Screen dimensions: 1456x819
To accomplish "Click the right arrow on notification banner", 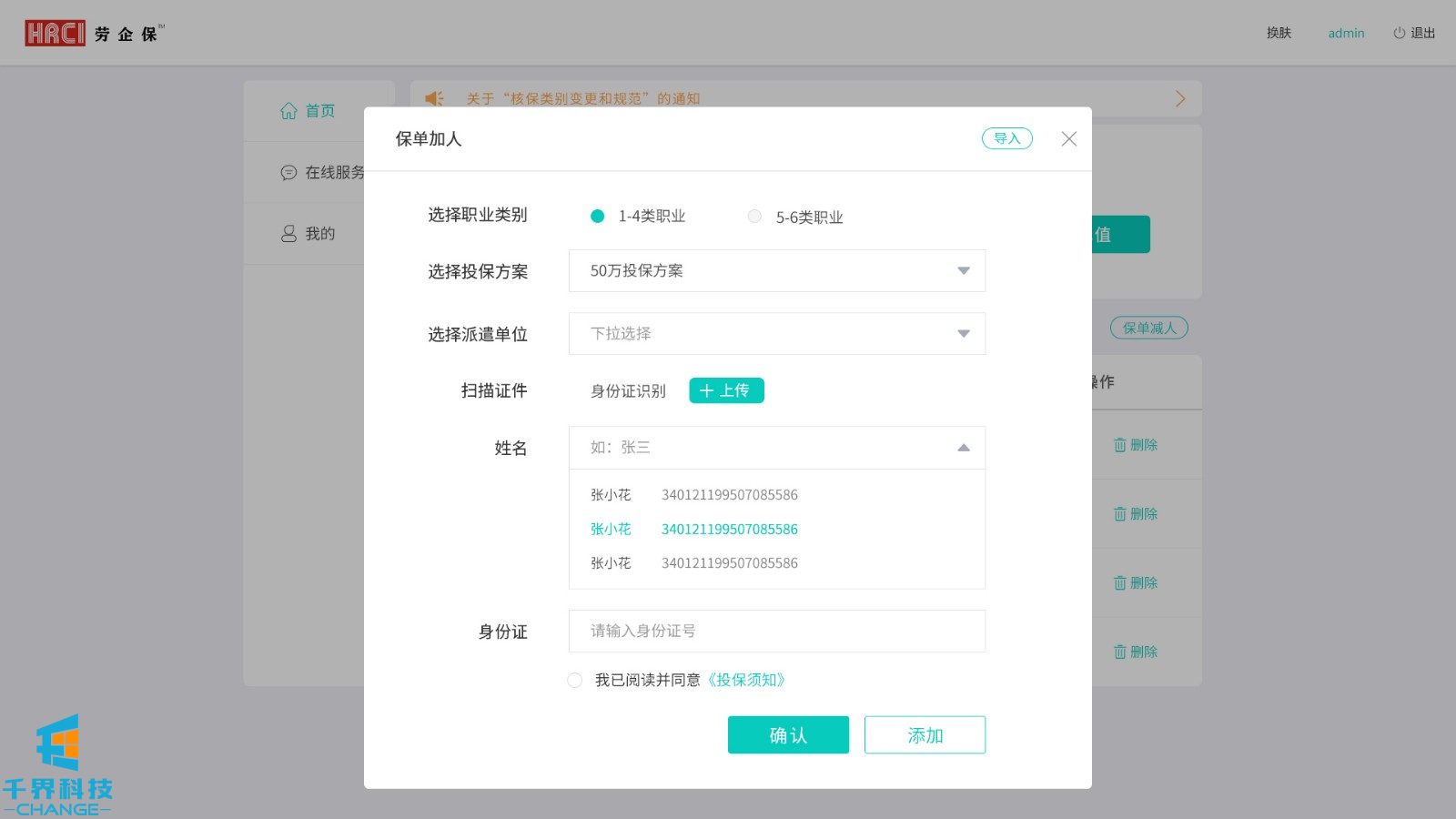I will 1179,98.
